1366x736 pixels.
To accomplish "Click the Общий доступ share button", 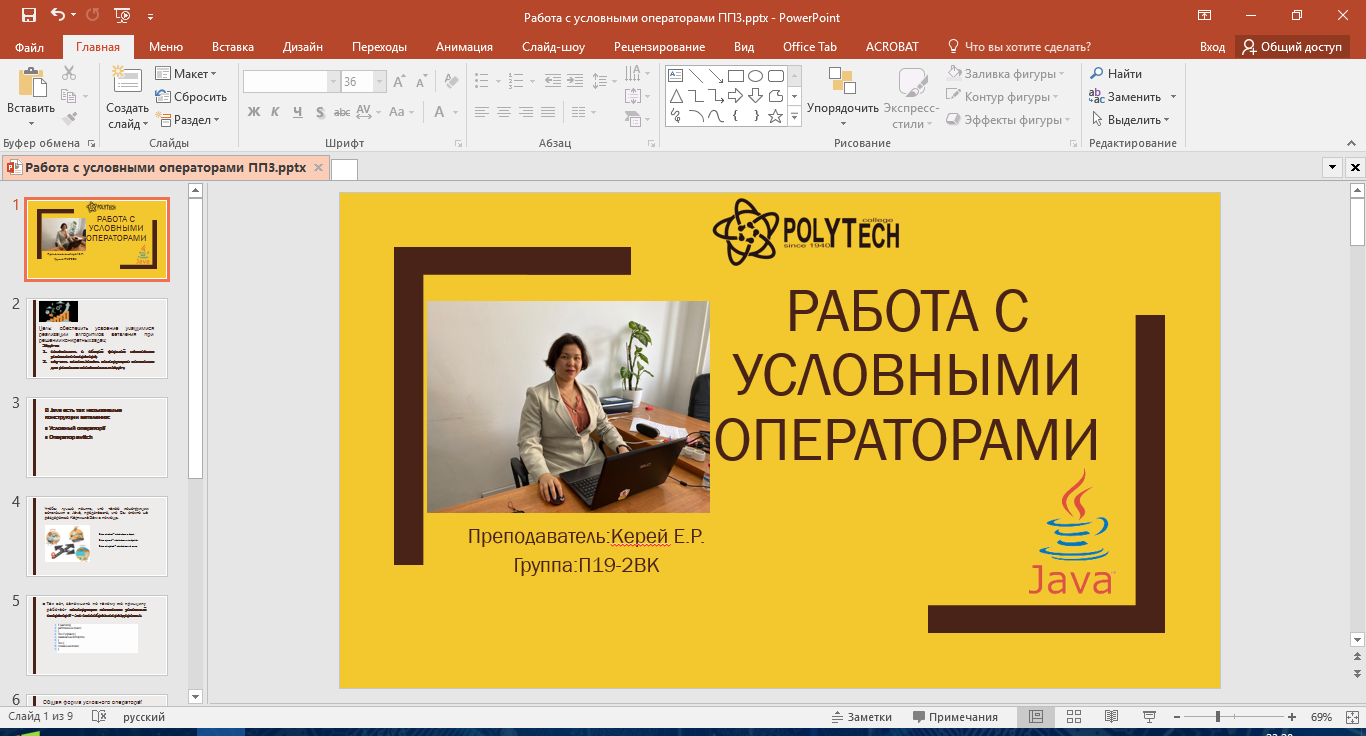I will 1293,47.
